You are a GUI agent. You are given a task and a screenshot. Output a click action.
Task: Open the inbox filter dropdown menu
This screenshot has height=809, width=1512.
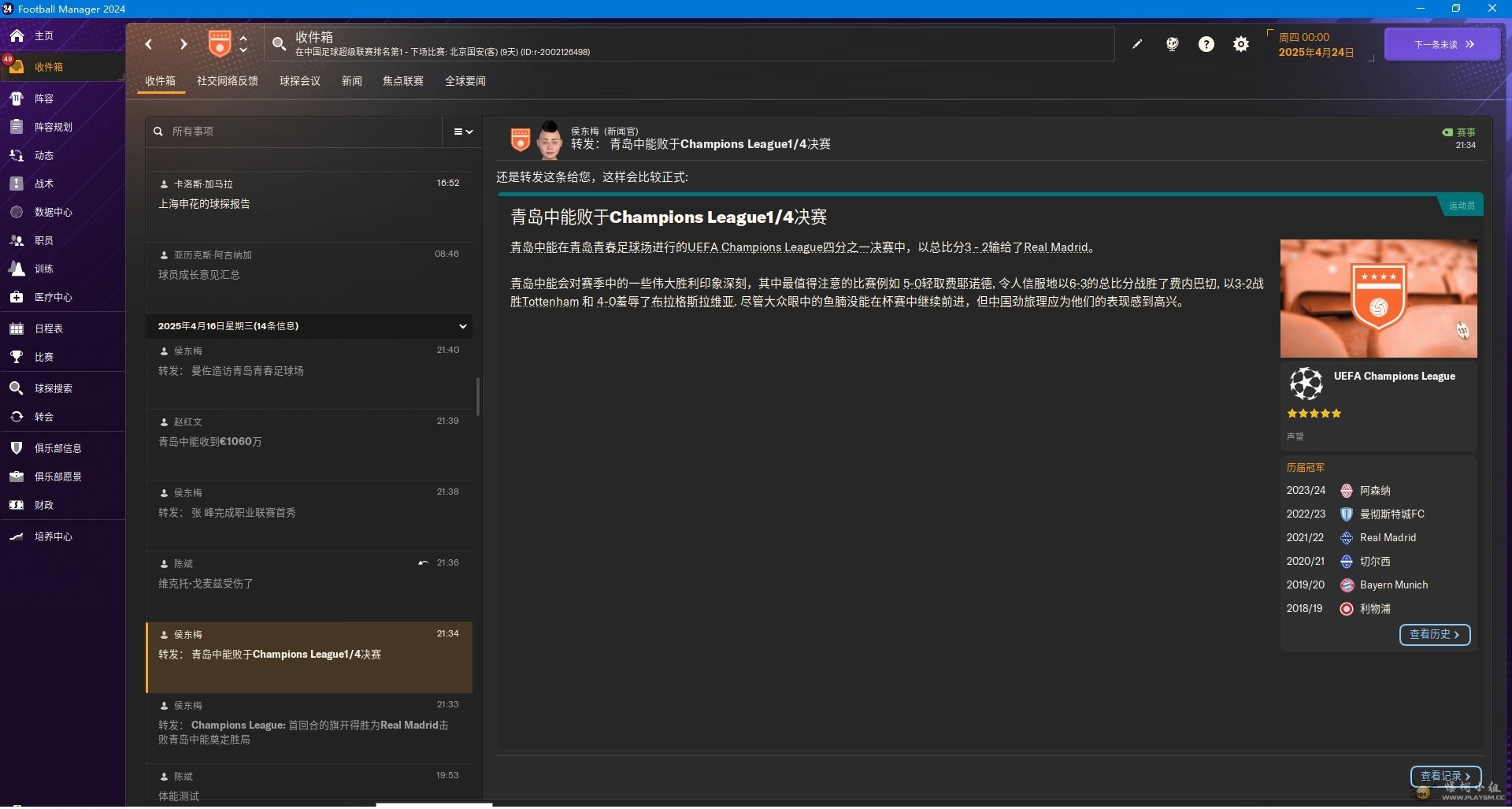click(x=463, y=132)
